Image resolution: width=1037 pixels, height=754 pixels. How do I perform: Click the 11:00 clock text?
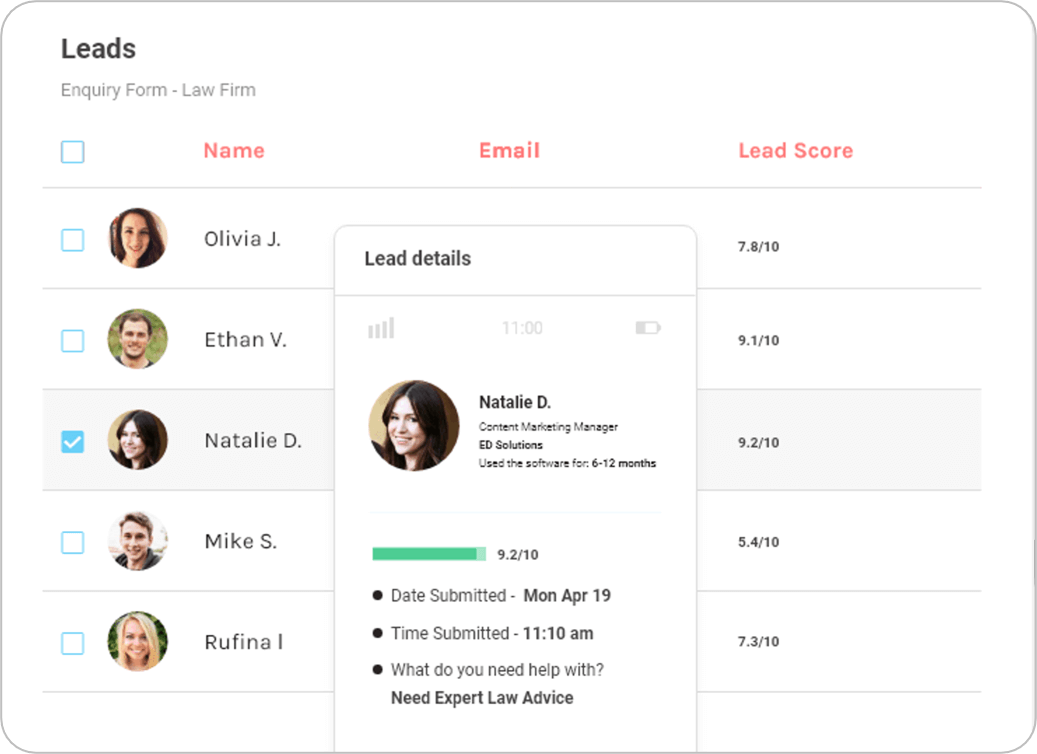[x=522, y=328]
